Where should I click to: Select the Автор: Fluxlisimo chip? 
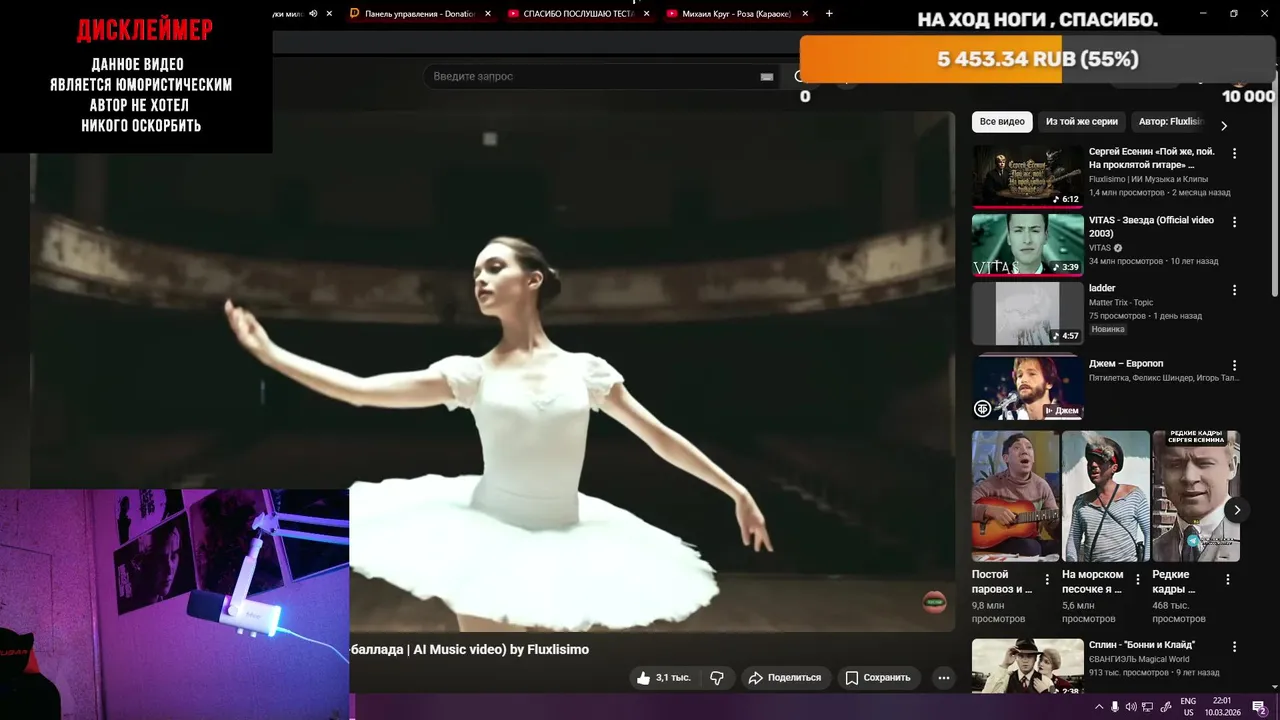(x=1170, y=122)
